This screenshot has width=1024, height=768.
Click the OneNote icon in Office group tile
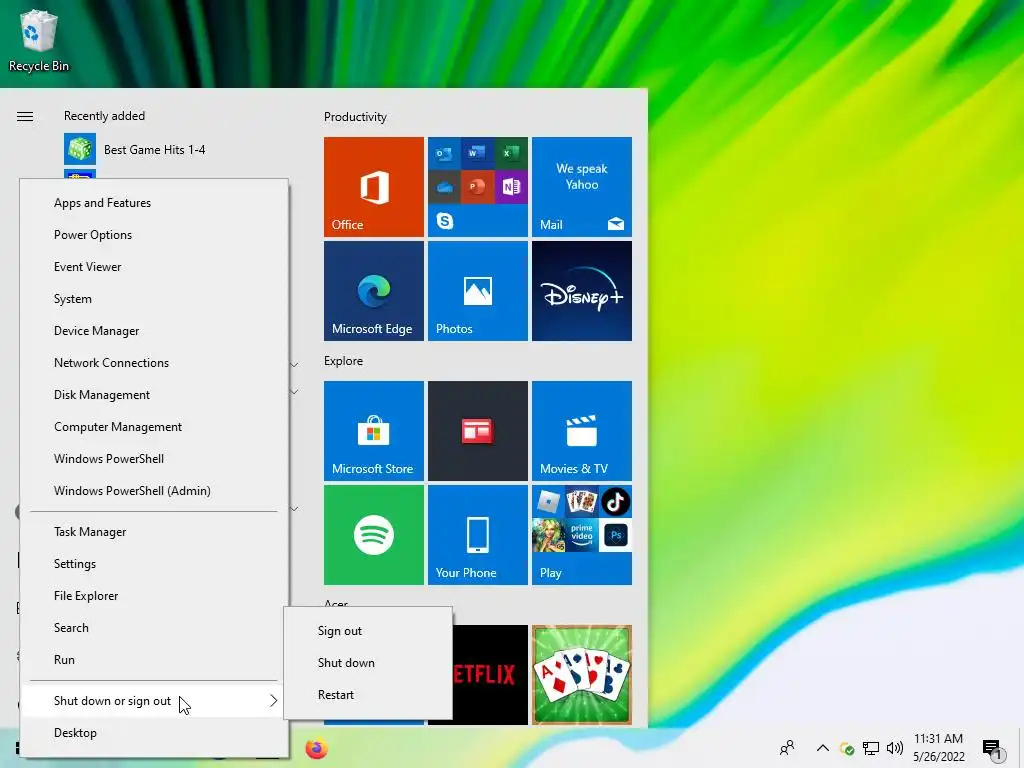click(x=511, y=187)
